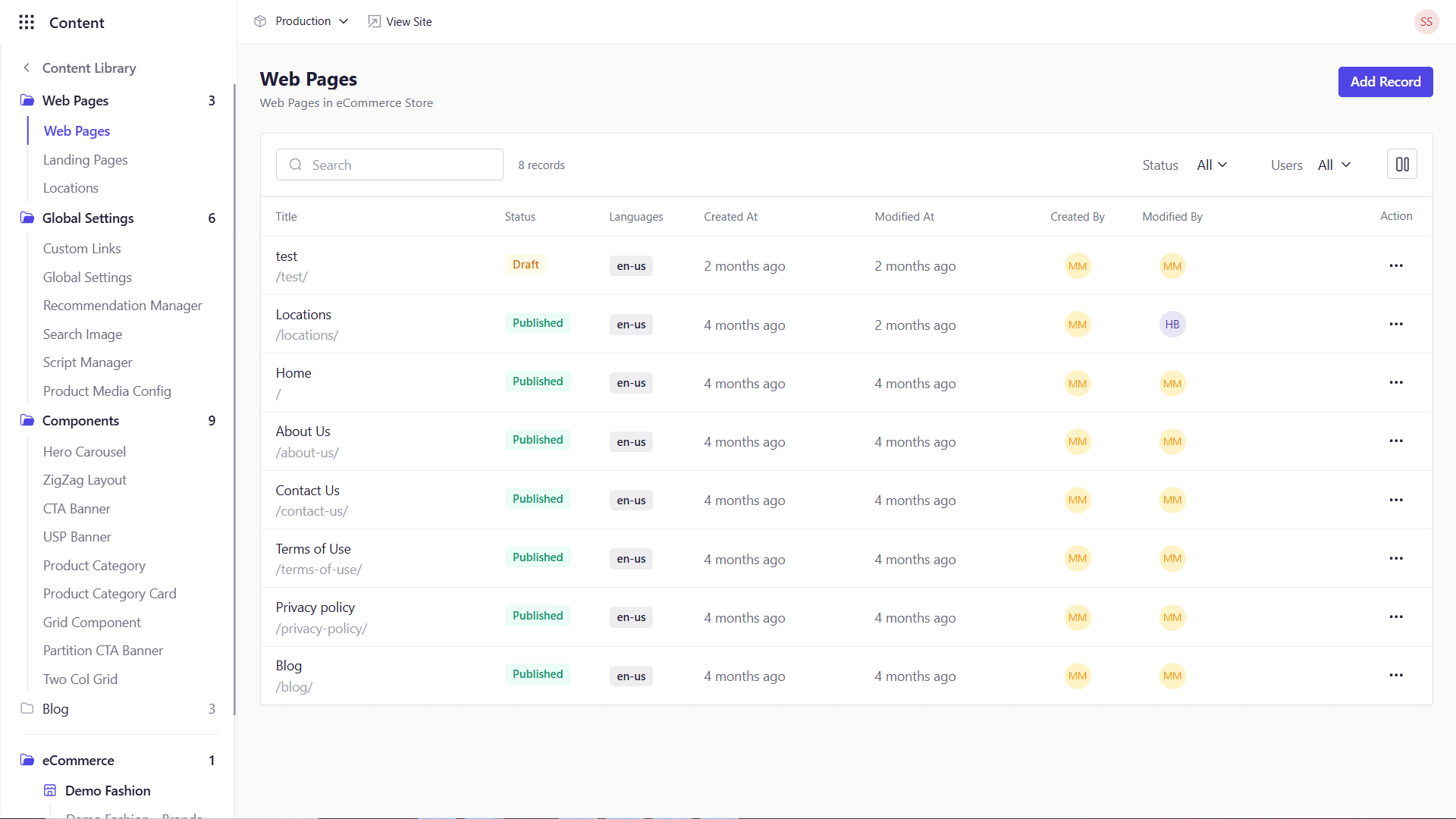Click the View Site external link icon
1456x819 pixels.
point(374,21)
